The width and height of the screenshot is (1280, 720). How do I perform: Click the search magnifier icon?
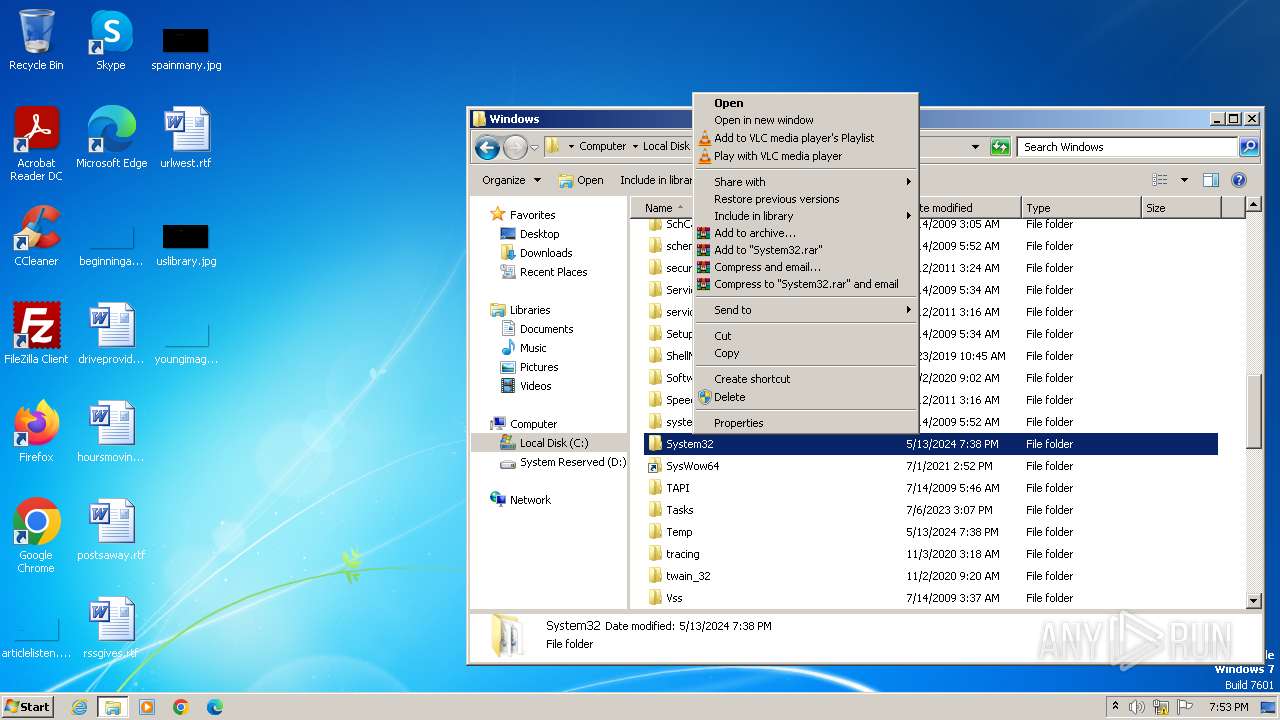tap(1248, 147)
